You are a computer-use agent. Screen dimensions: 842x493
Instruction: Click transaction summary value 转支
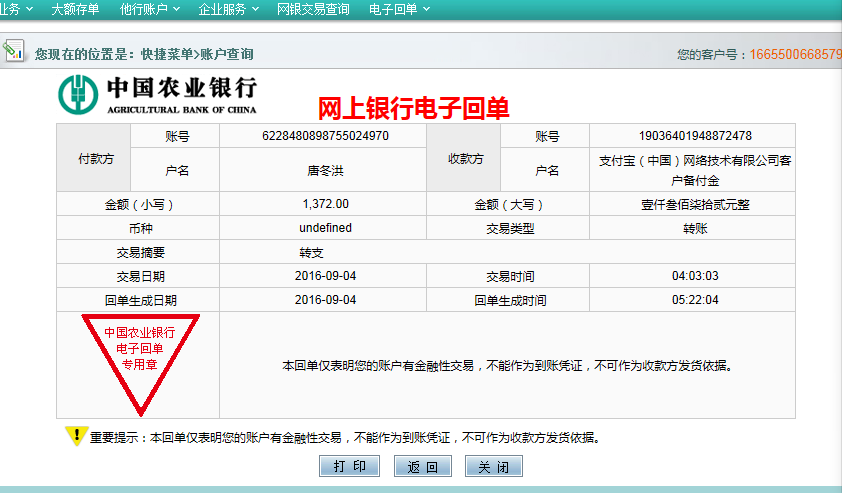click(x=311, y=252)
